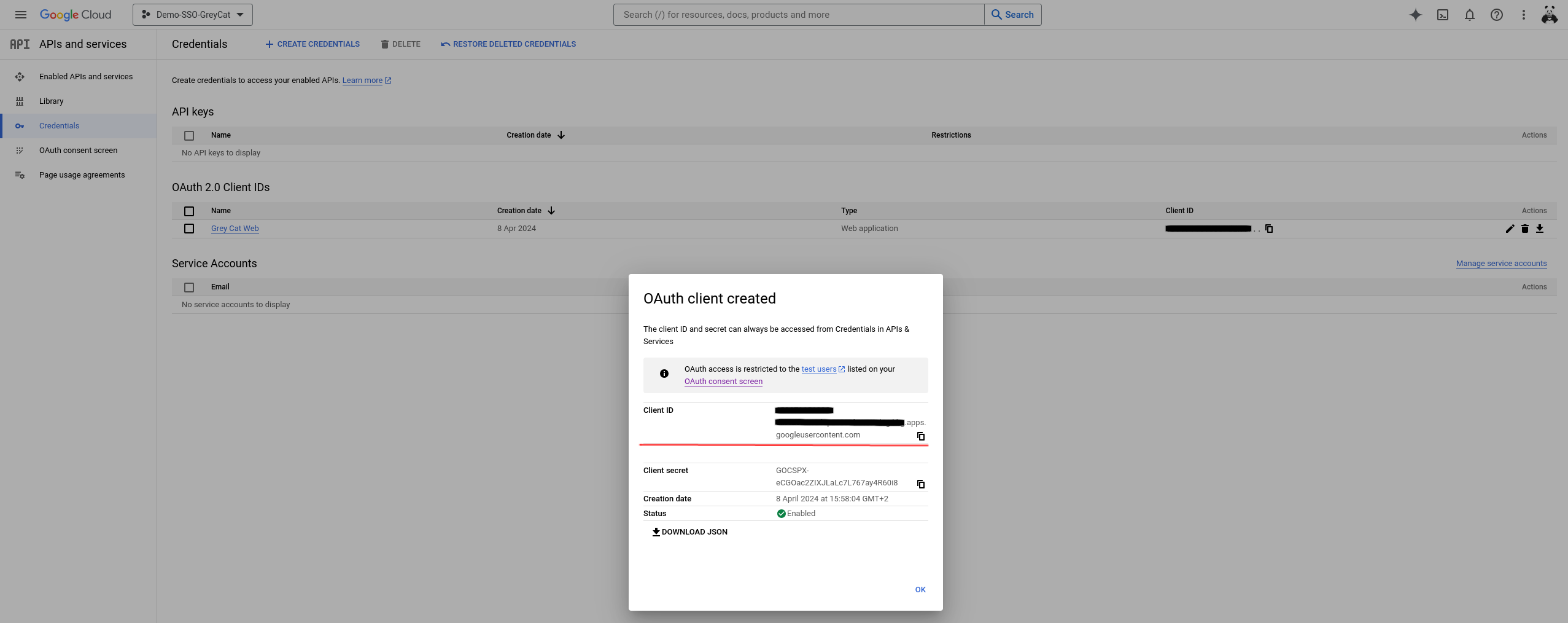This screenshot has height=623, width=1568.
Task: Download JSON from the dialog
Action: coord(689,532)
